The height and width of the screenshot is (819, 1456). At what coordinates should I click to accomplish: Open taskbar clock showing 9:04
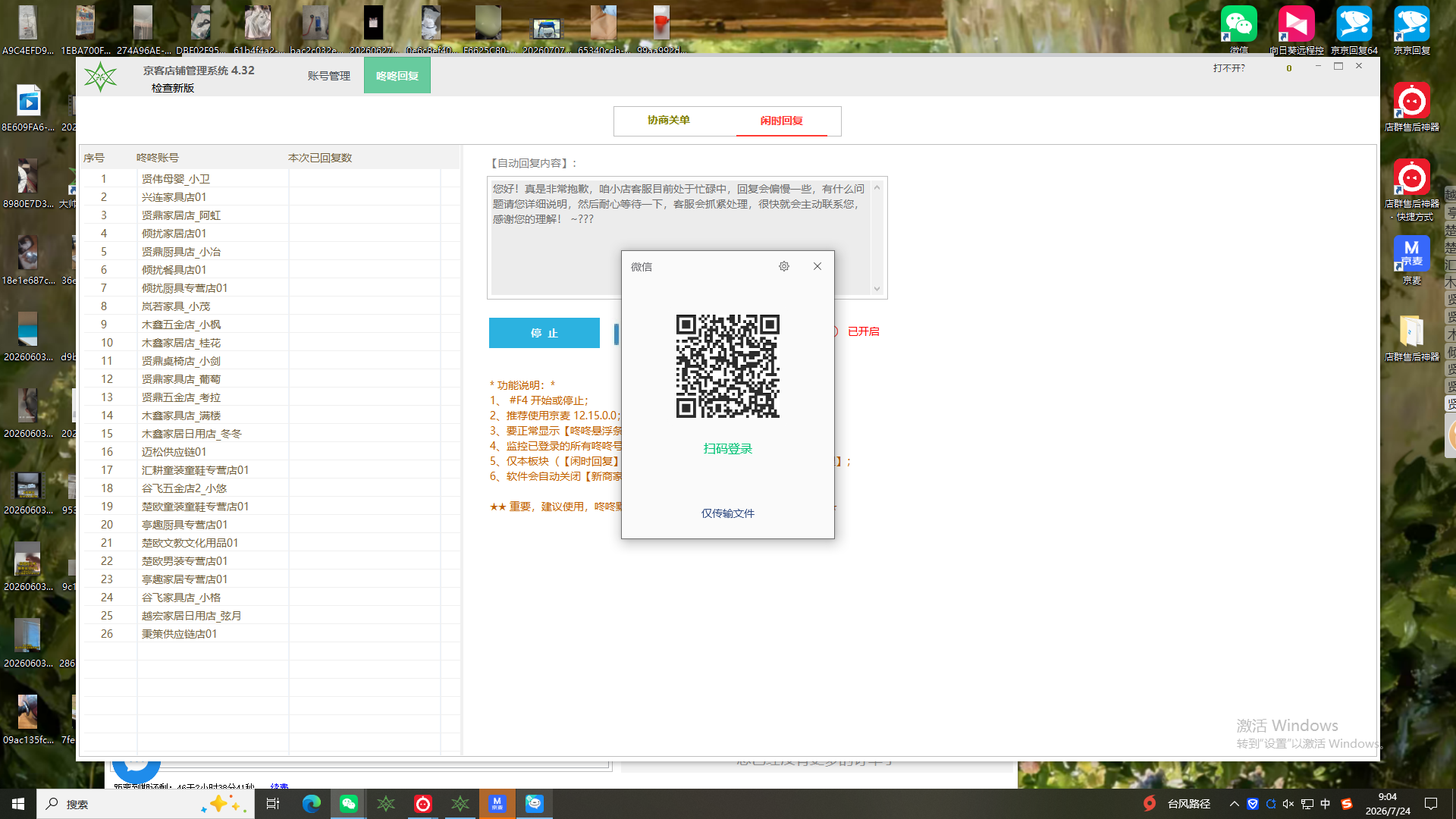[1388, 804]
